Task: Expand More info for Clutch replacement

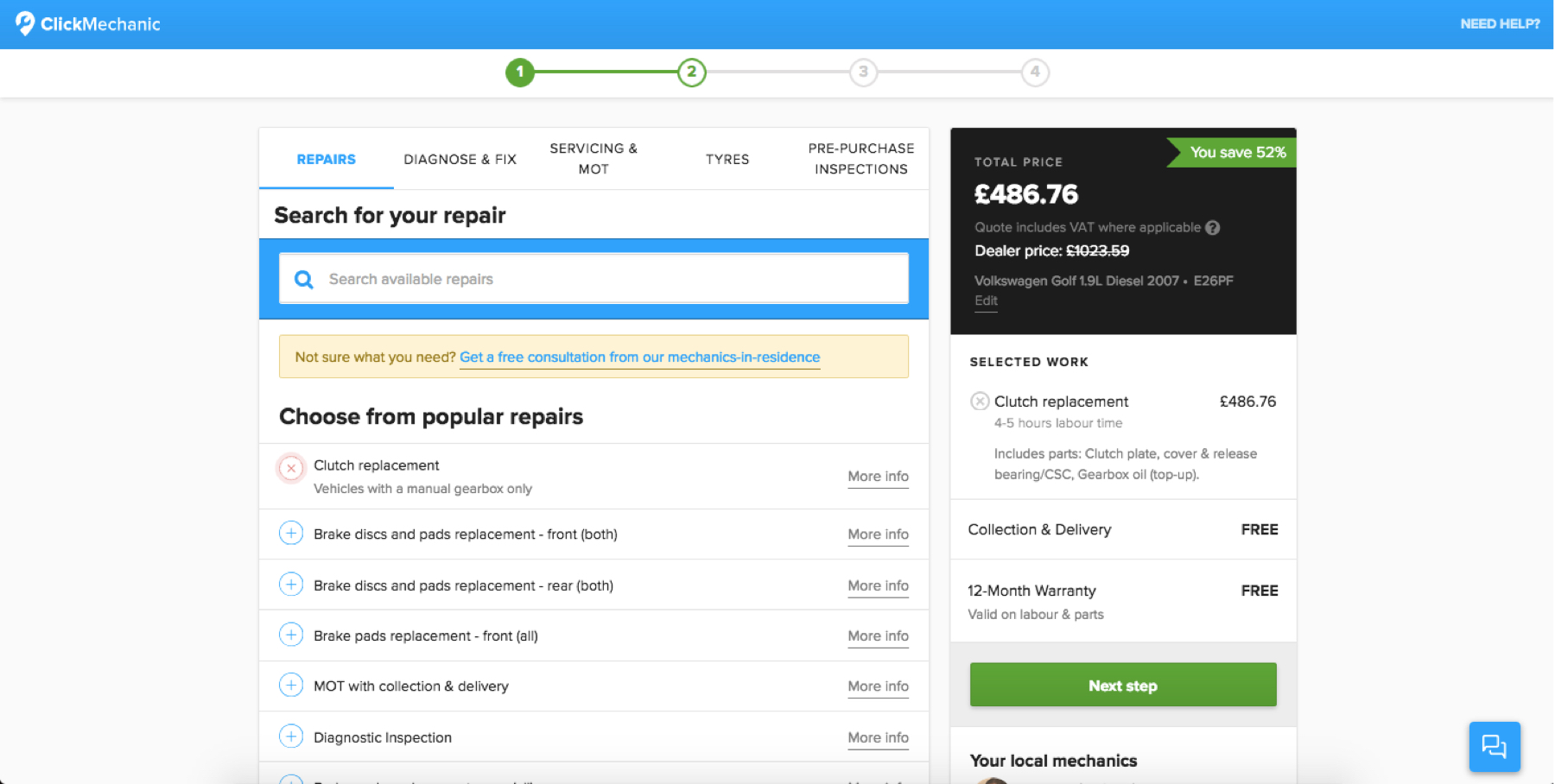Action: click(x=878, y=477)
